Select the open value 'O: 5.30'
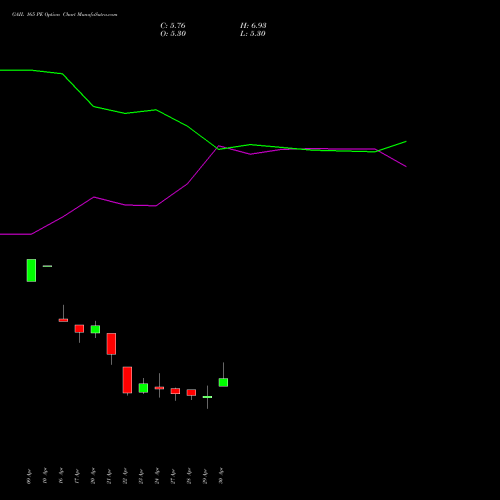 173,33
